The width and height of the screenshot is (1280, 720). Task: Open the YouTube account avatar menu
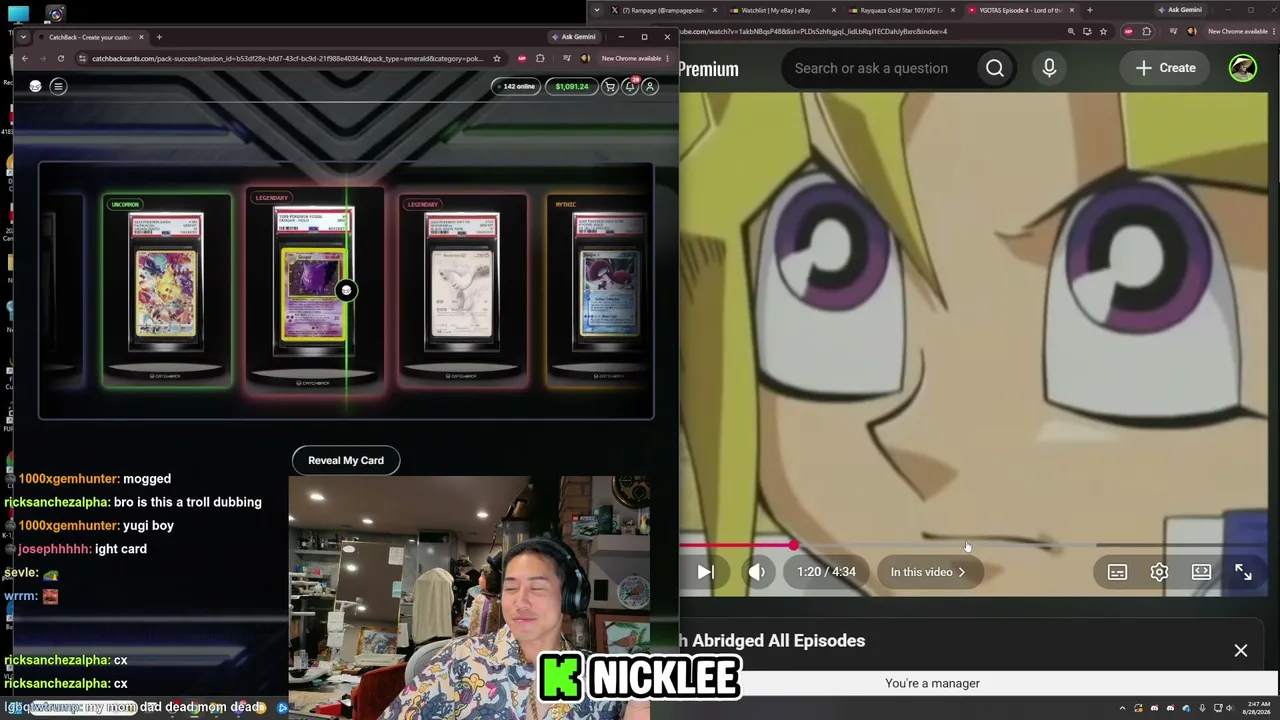tap(1243, 68)
